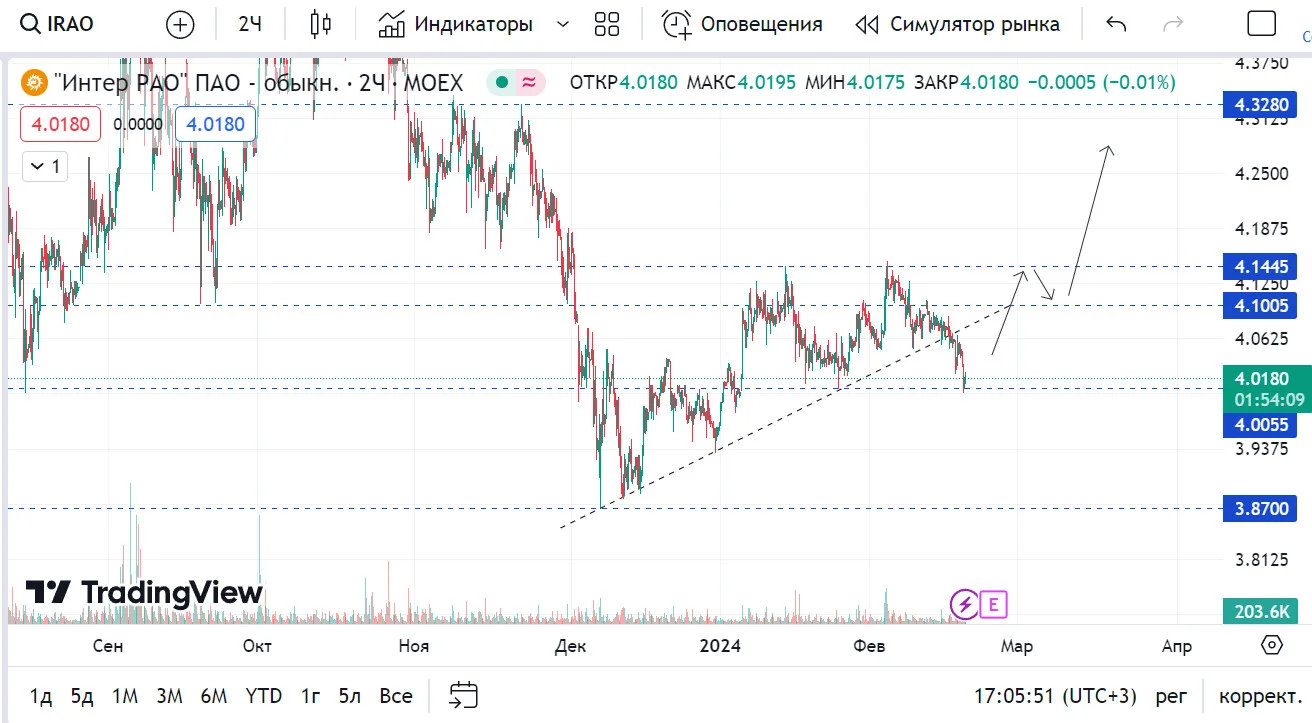Click the purple lightning flash icon
The width and height of the screenshot is (1312, 723).
click(964, 604)
